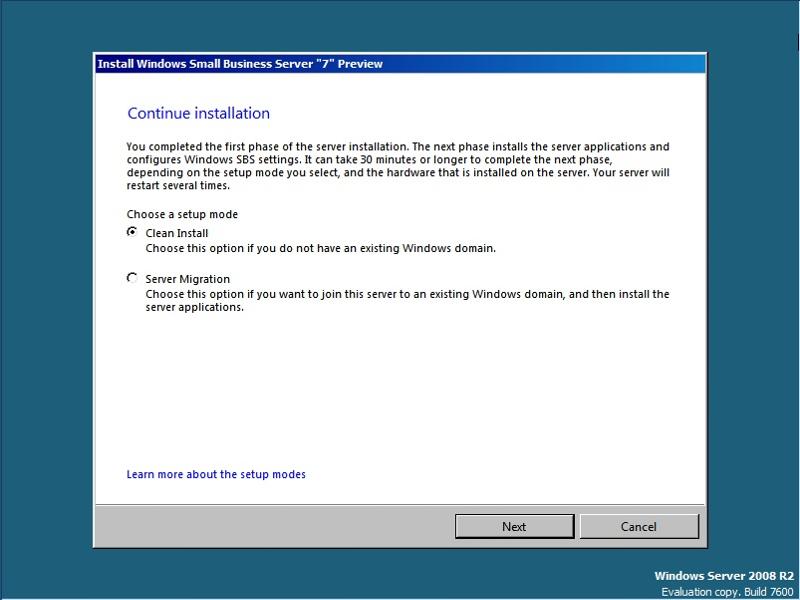Click the Continue installation heading

pyautogui.click(x=198, y=113)
